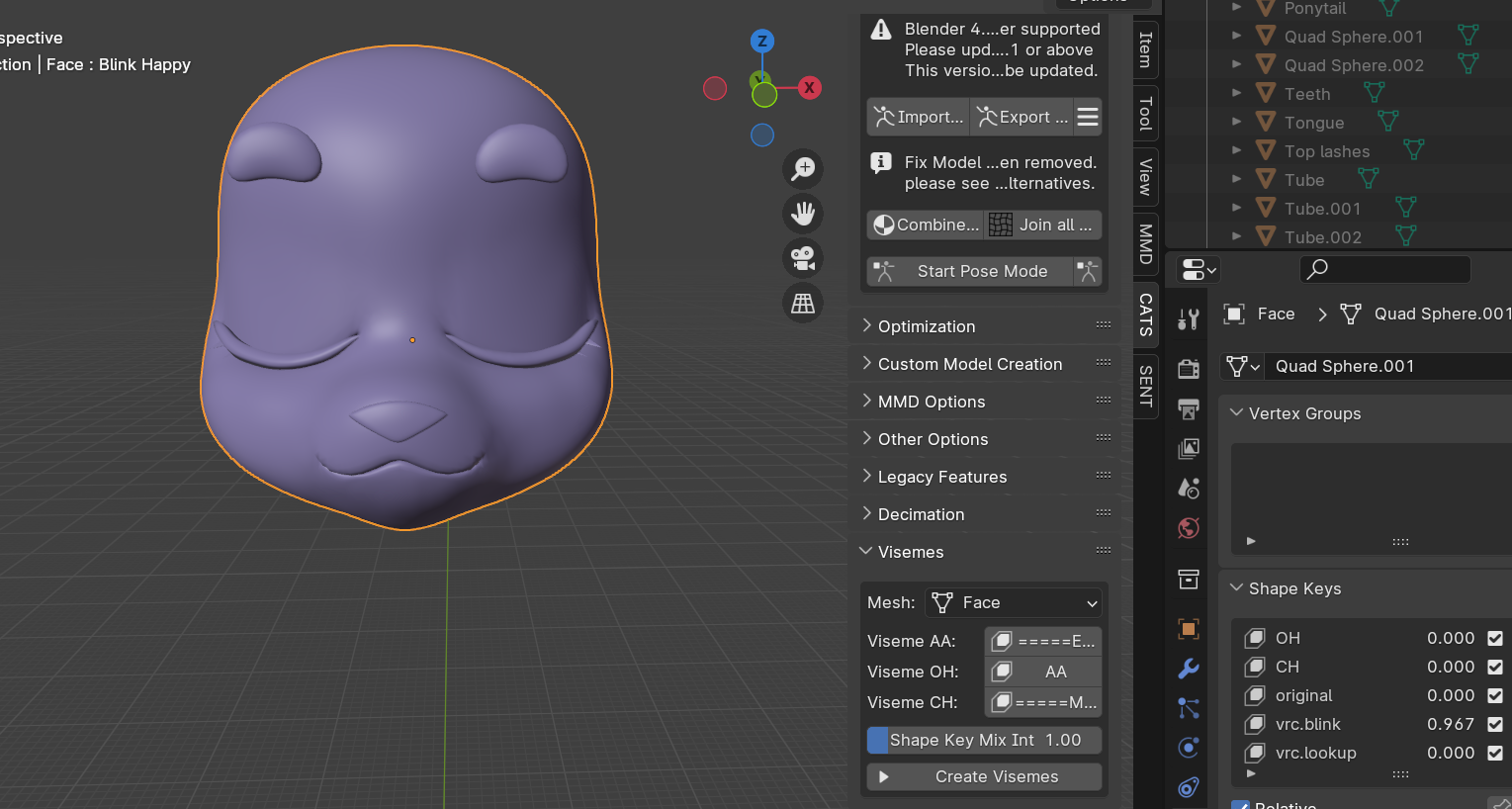Open the Scene properties icon
The height and width of the screenshot is (809, 1512).
pyautogui.click(x=1189, y=488)
